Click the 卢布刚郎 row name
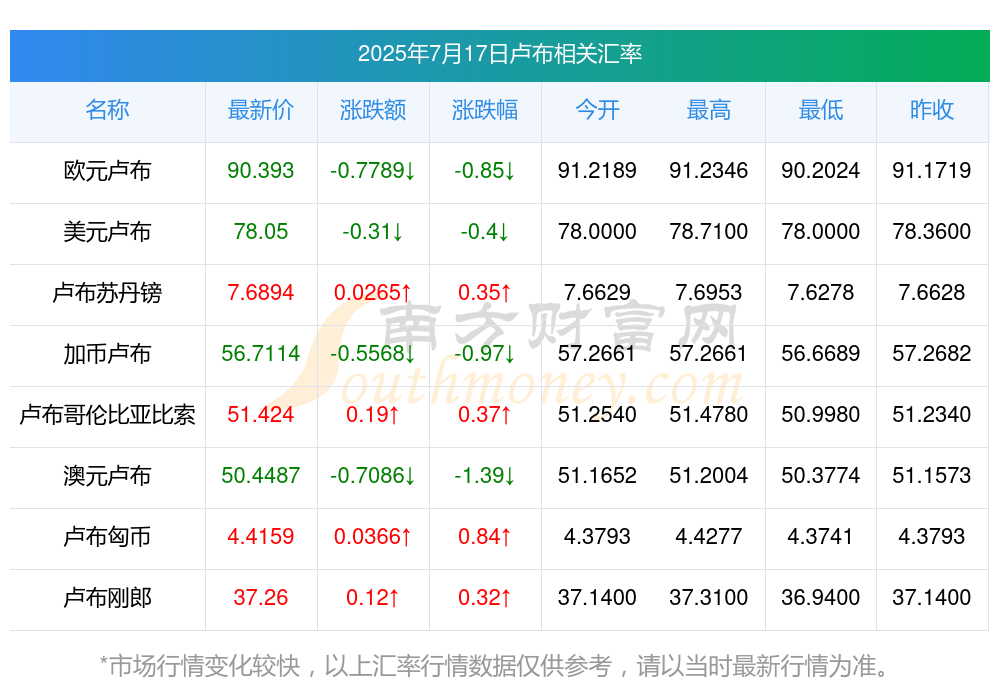1000x698 pixels. (107, 598)
